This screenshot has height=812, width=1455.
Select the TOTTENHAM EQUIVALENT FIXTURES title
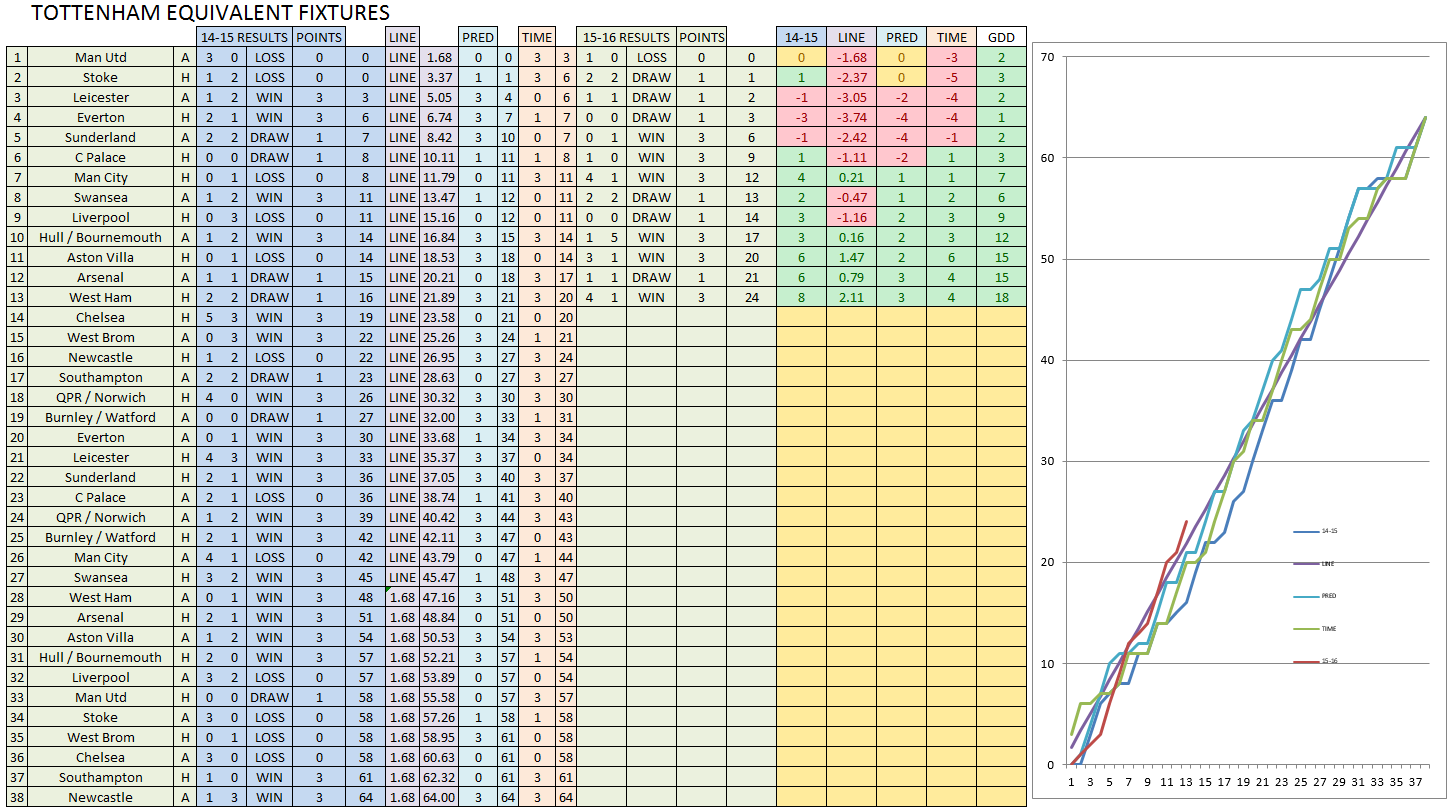[x=211, y=13]
